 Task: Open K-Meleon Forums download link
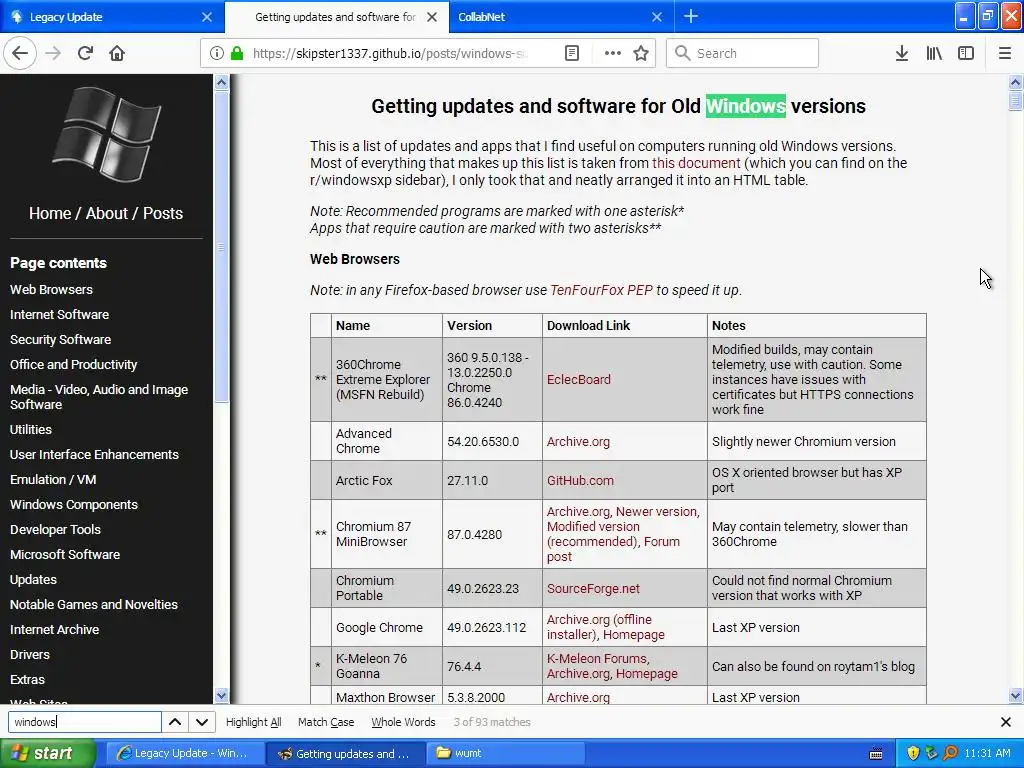tap(597, 658)
